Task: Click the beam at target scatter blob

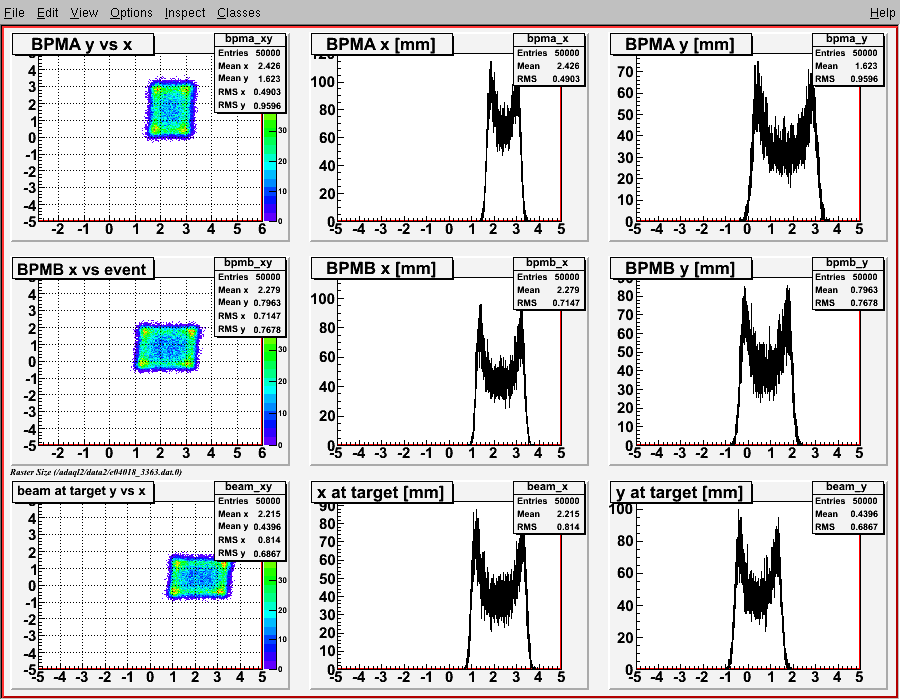Action: [200, 577]
